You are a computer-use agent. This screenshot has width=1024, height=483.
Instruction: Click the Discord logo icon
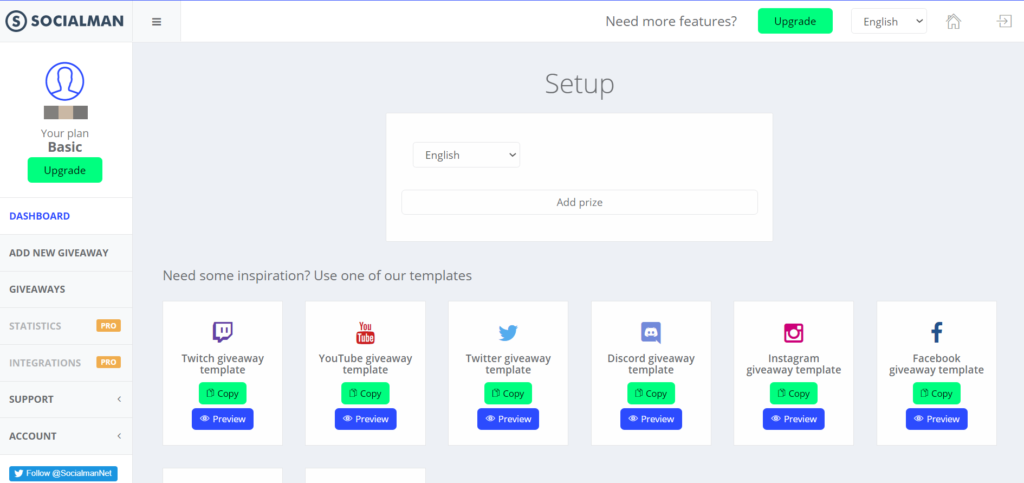point(651,333)
